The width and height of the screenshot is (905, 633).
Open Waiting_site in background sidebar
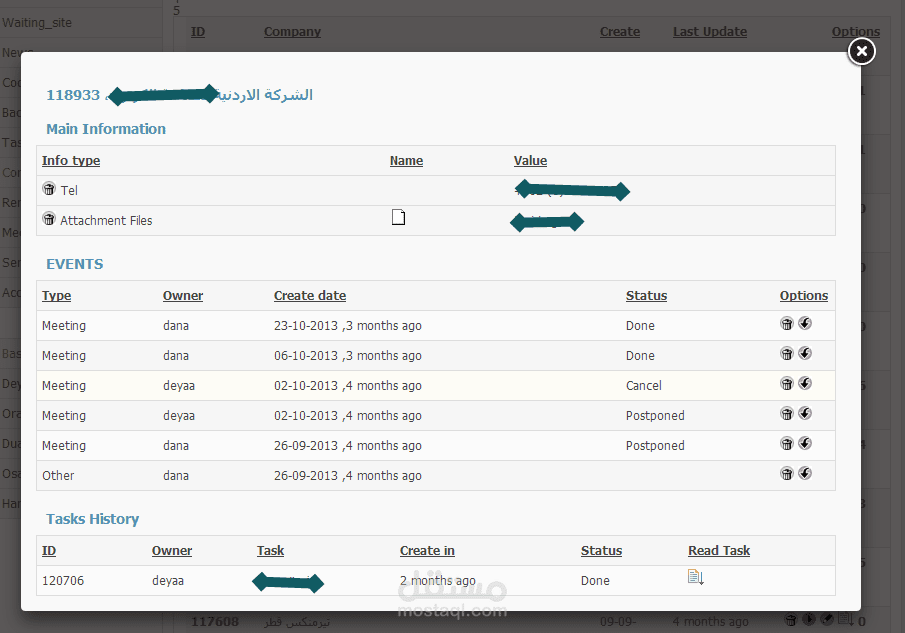pos(37,23)
